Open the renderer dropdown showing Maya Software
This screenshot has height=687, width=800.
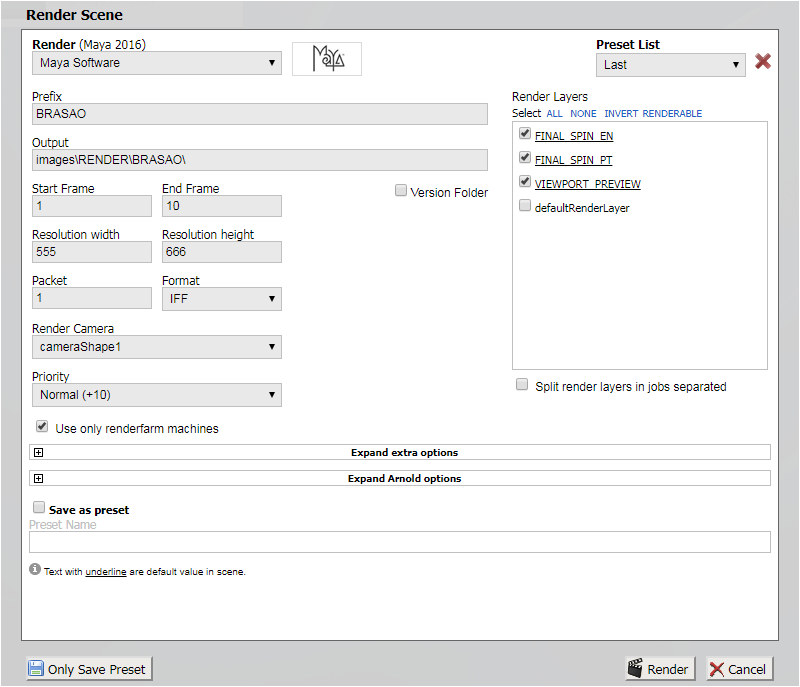[x=156, y=64]
